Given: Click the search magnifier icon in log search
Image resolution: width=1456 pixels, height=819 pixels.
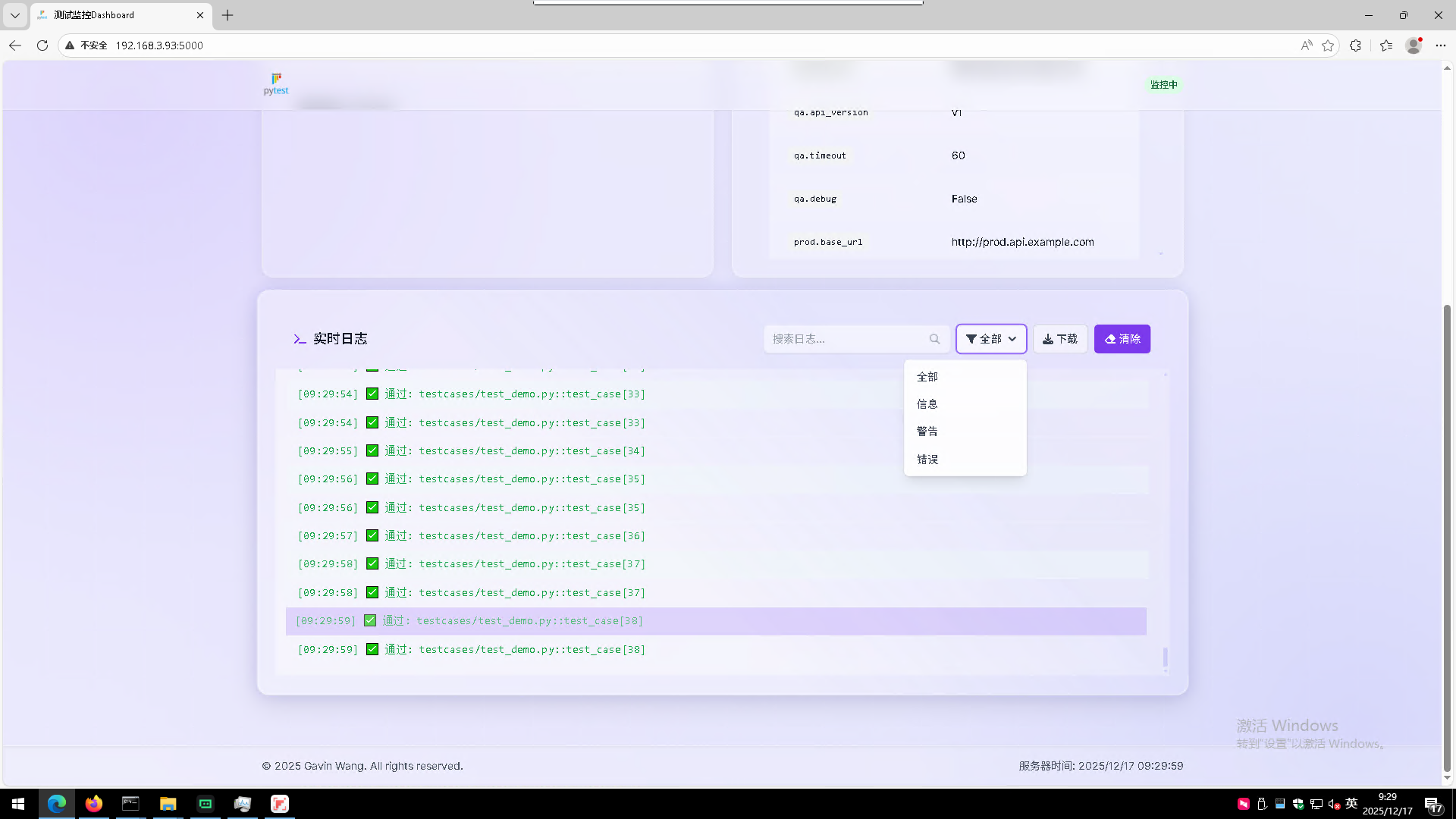Looking at the screenshot, I should coord(934,339).
